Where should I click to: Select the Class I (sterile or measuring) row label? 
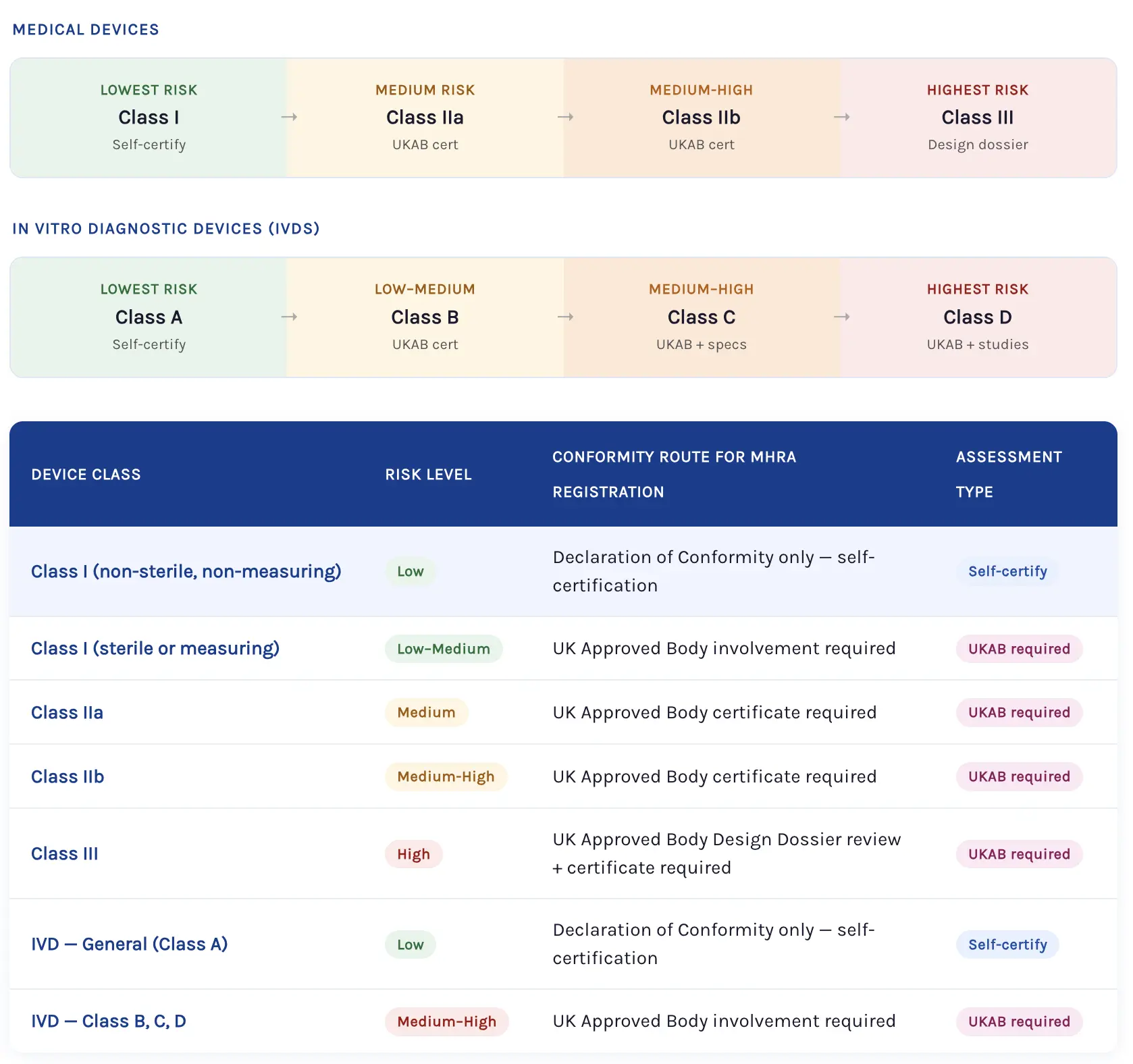click(155, 649)
